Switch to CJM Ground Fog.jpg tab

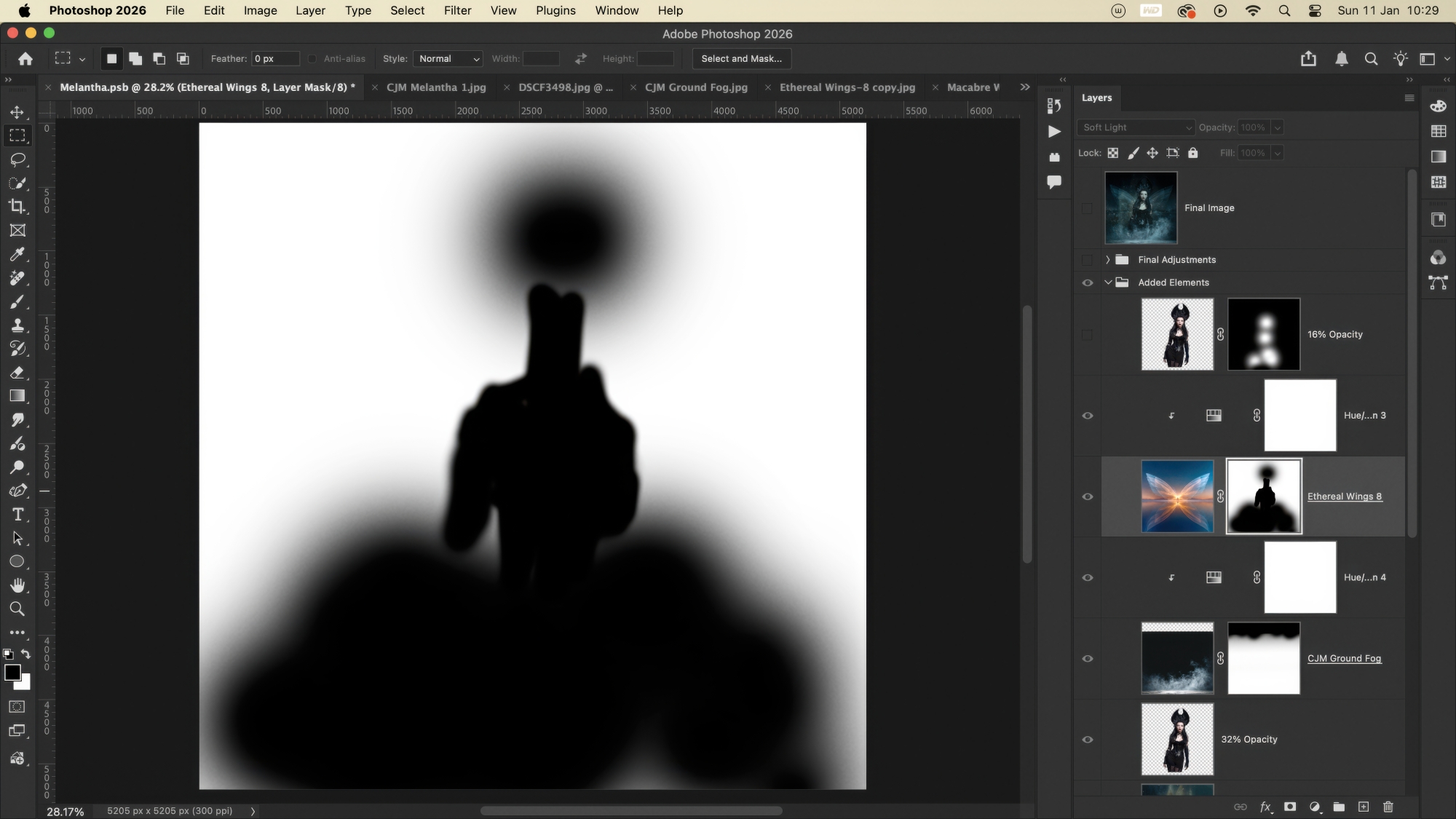[x=696, y=87]
